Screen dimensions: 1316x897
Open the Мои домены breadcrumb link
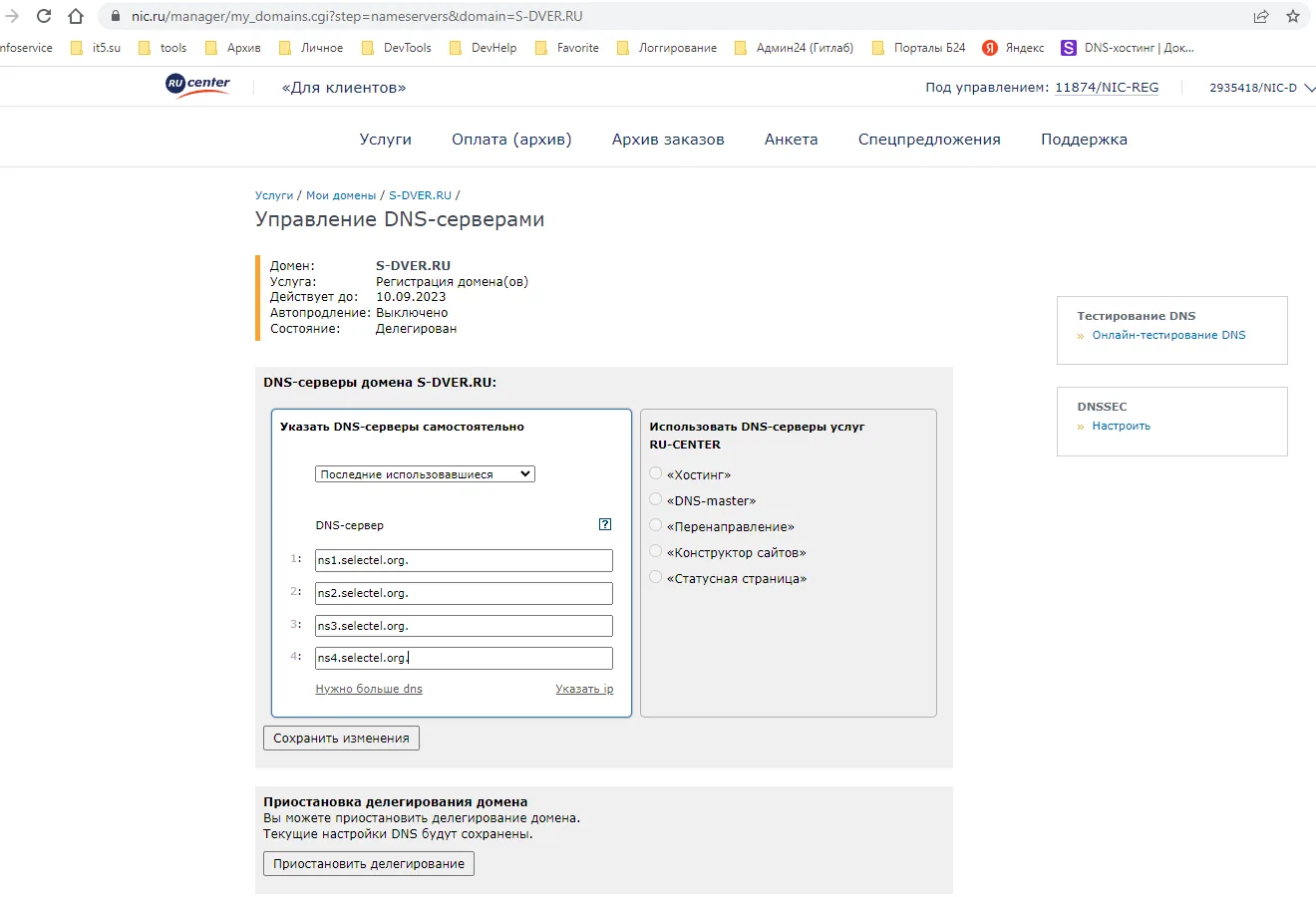(x=341, y=195)
